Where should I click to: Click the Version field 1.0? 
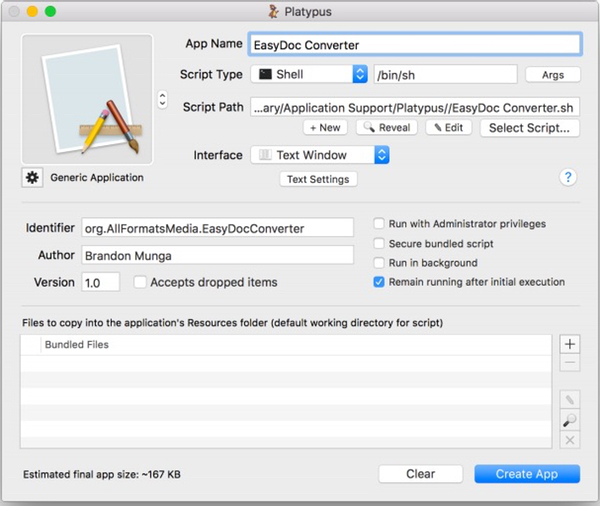[x=101, y=282]
